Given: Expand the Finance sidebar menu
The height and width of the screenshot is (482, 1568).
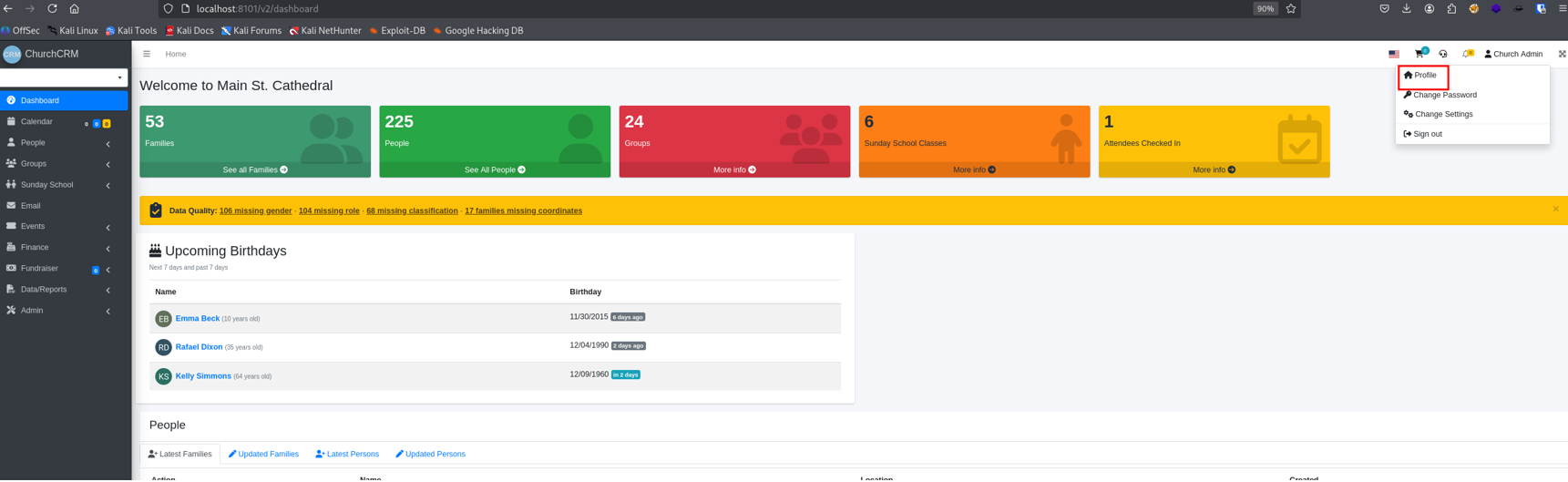Looking at the screenshot, I should click(x=64, y=248).
